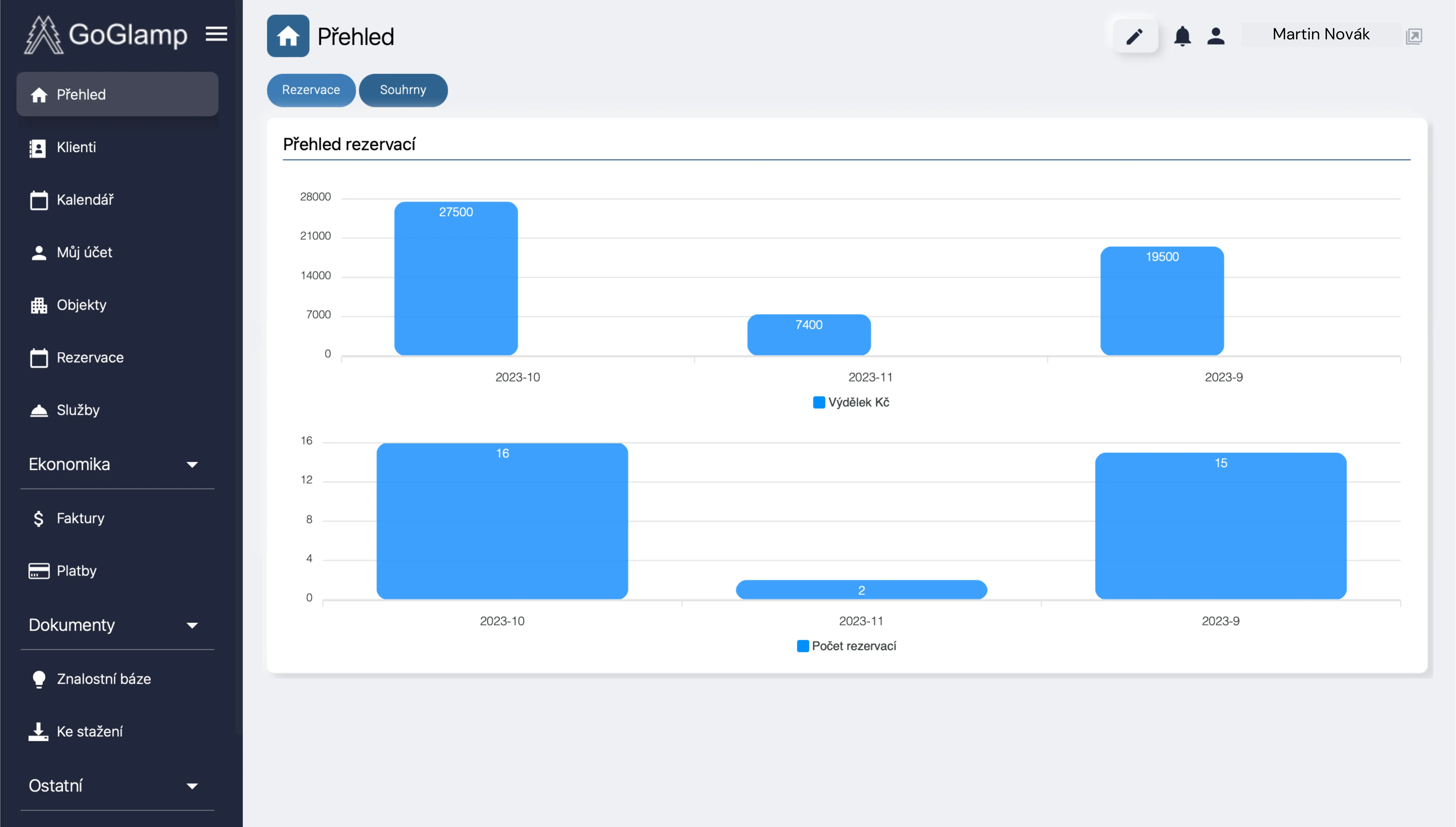Toggle the Výdělek Kč legend swatch
Image resolution: width=1456 pixels, height=827 pixels.
pyautogui.click(x=819, y=403)
